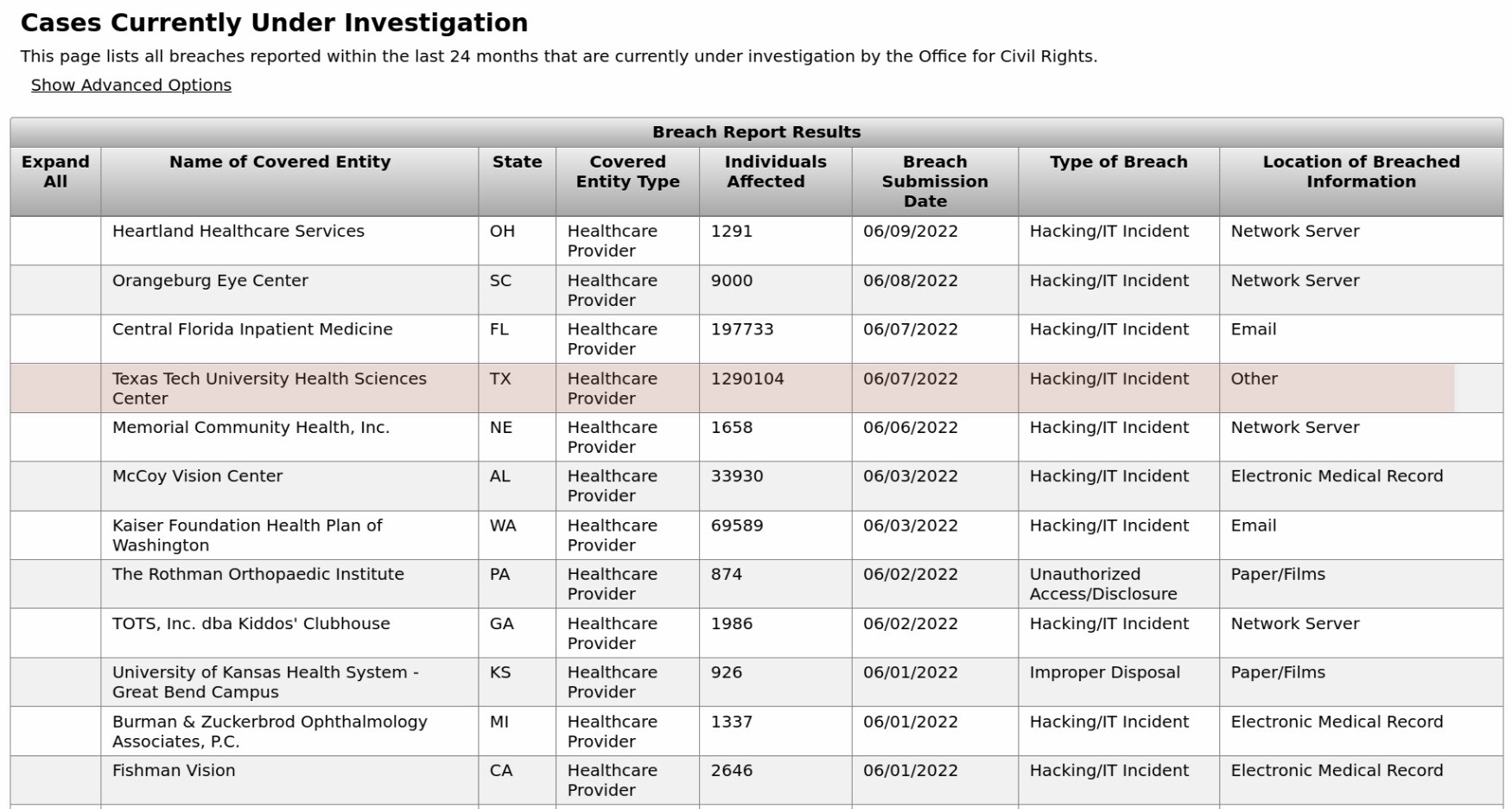Image resolution: width=1512 pixels, height=809 pixels.
Task: Expand the Burman & Zuckerbrod Ophthalmology row
Action: 55,731
